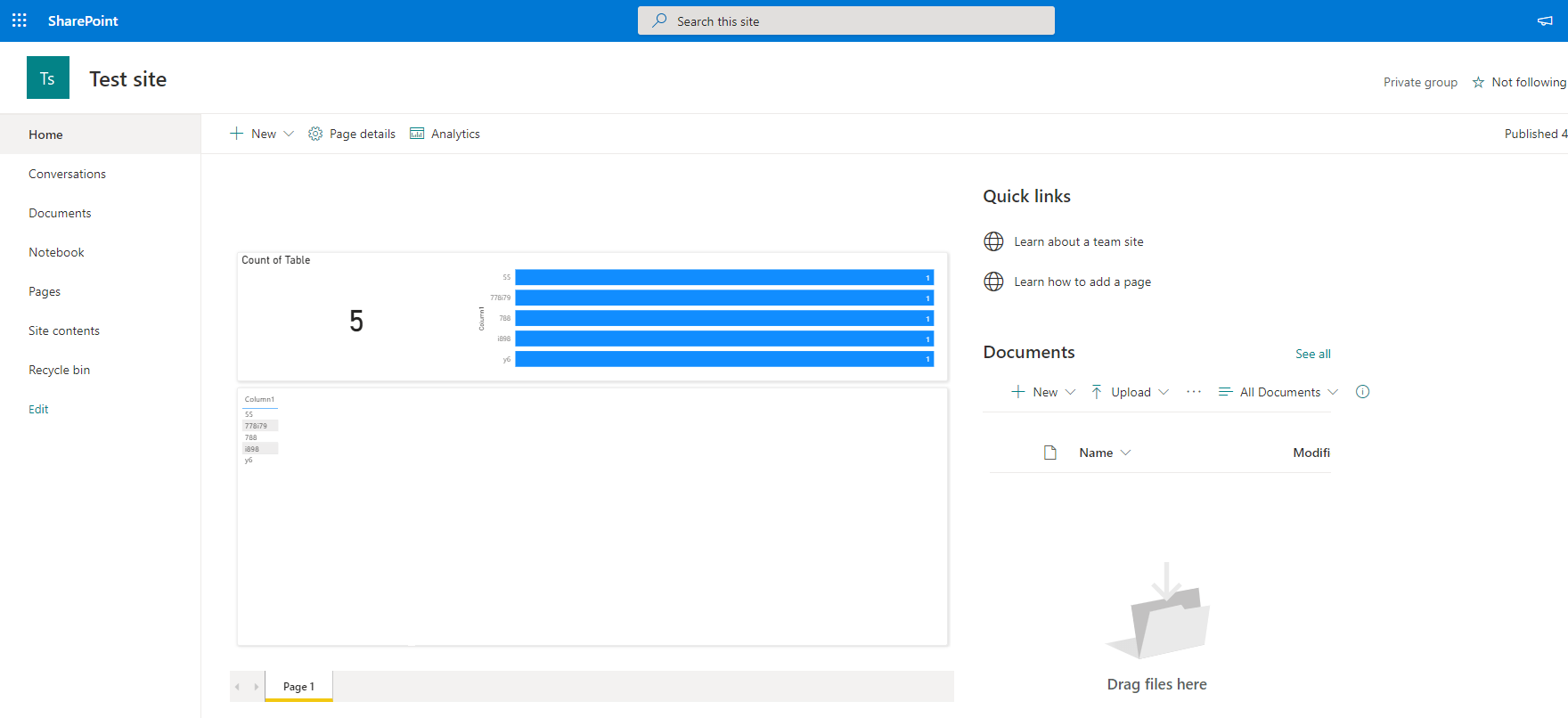
Task: Click the Not following star icon
Action: (1478, 82)
